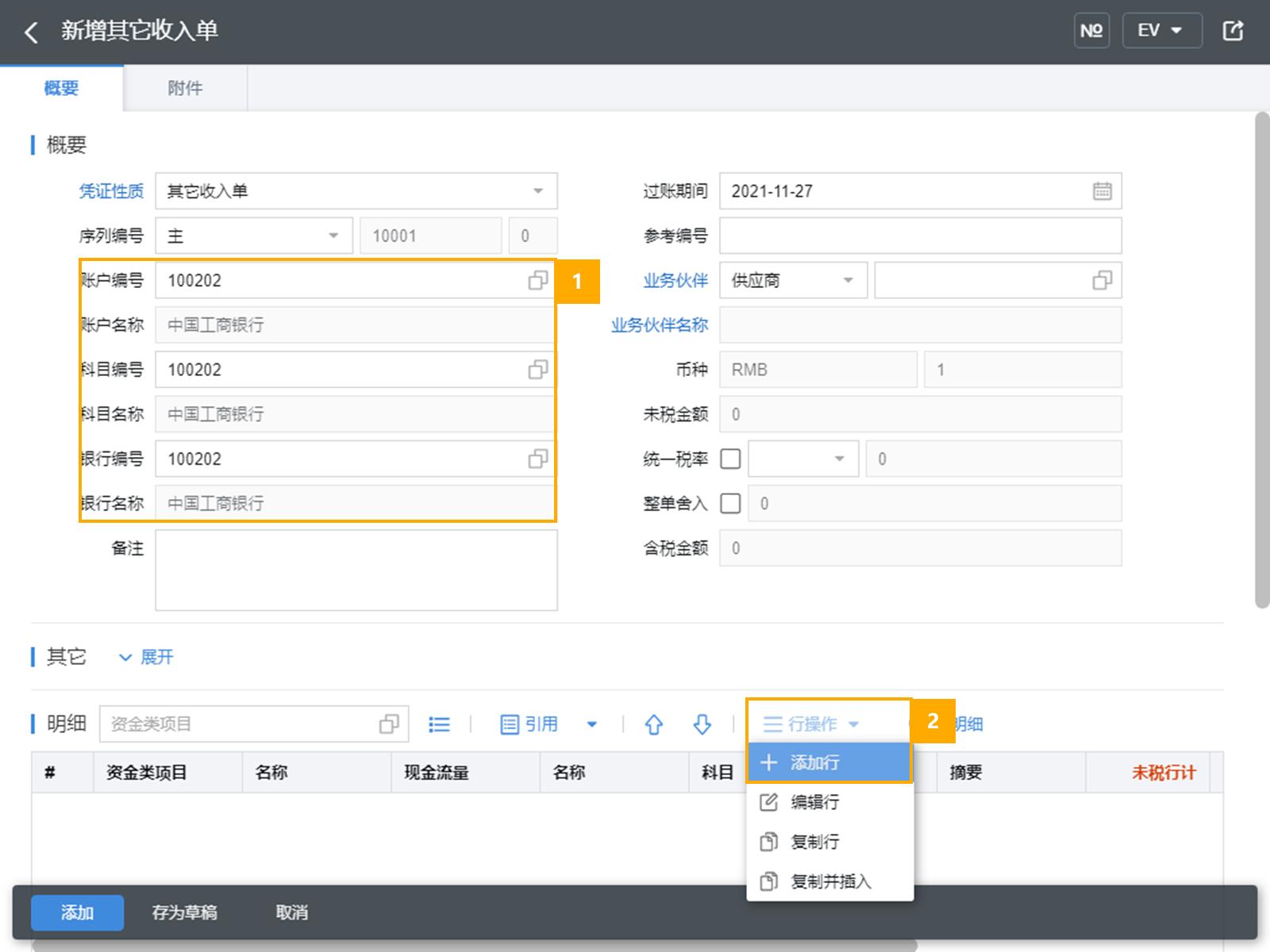Click the 引用 reference button
1270x952 pixels.
[529, 724]
